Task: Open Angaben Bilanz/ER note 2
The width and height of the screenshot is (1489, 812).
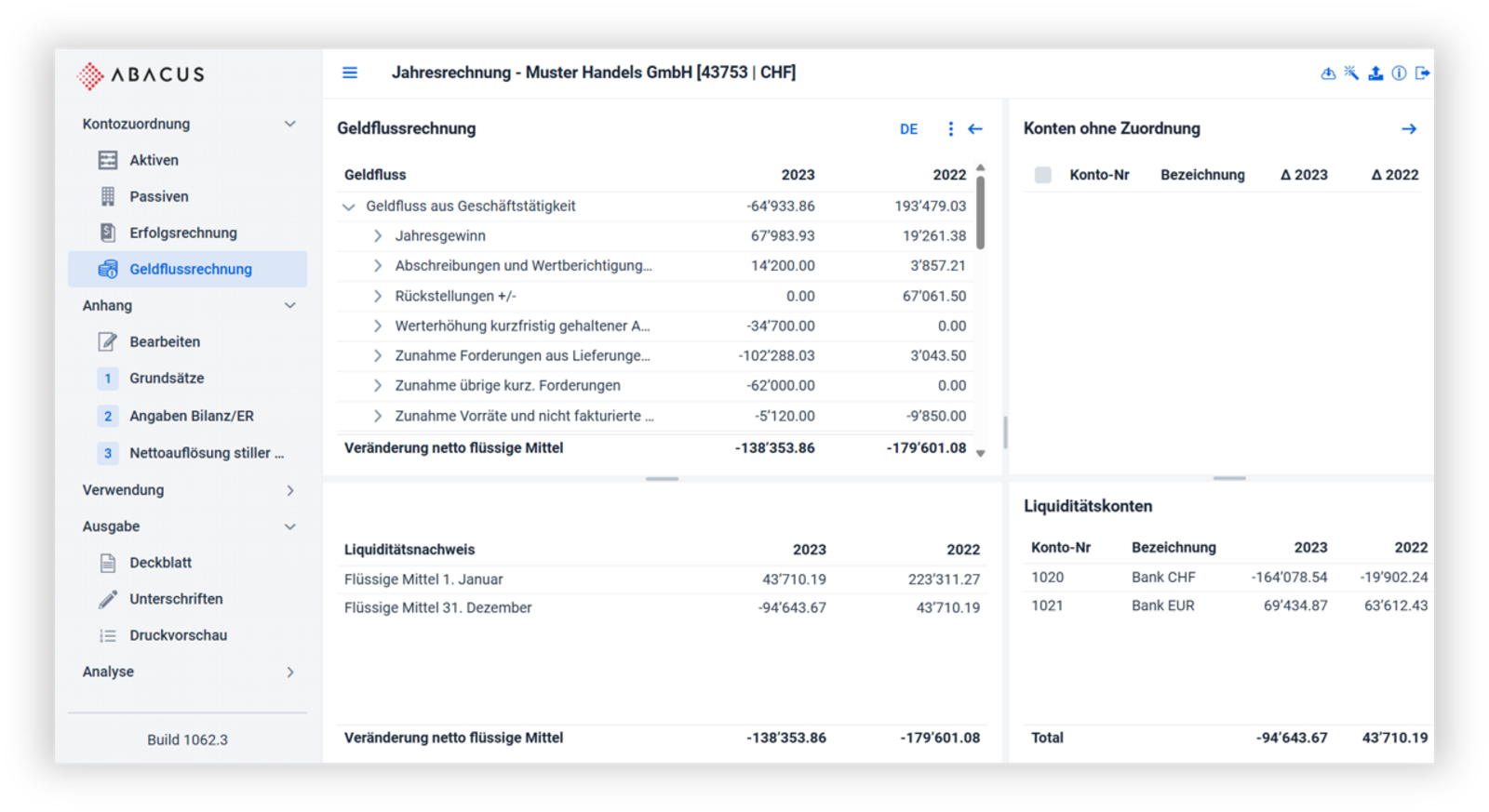Action: pos(191,416)
